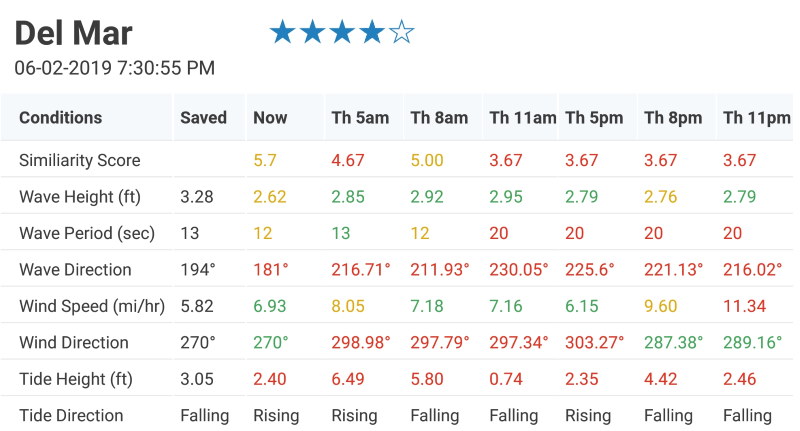Viewport: 800px width, 431px height.
Task: Select the Th 5pm forecast column
Action: [594, 118]
